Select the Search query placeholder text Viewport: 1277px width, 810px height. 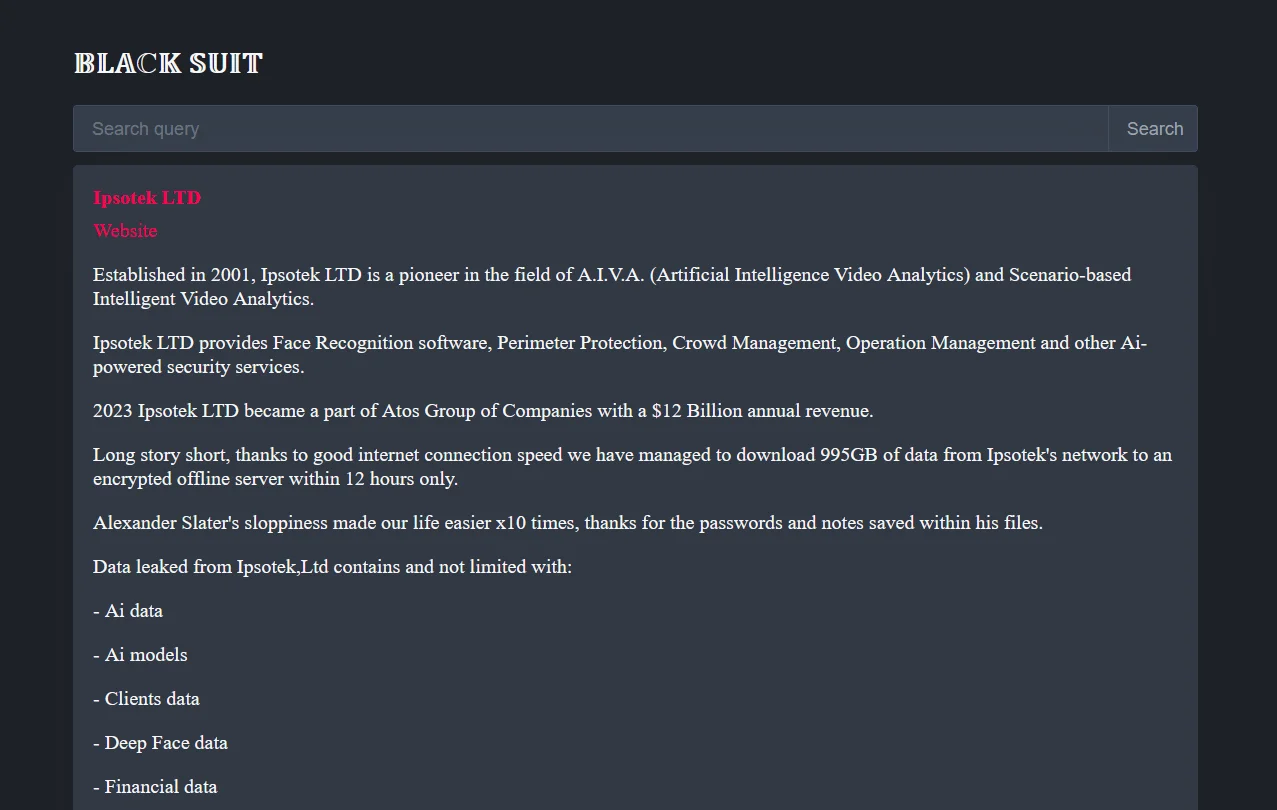[x=145, y=128]
